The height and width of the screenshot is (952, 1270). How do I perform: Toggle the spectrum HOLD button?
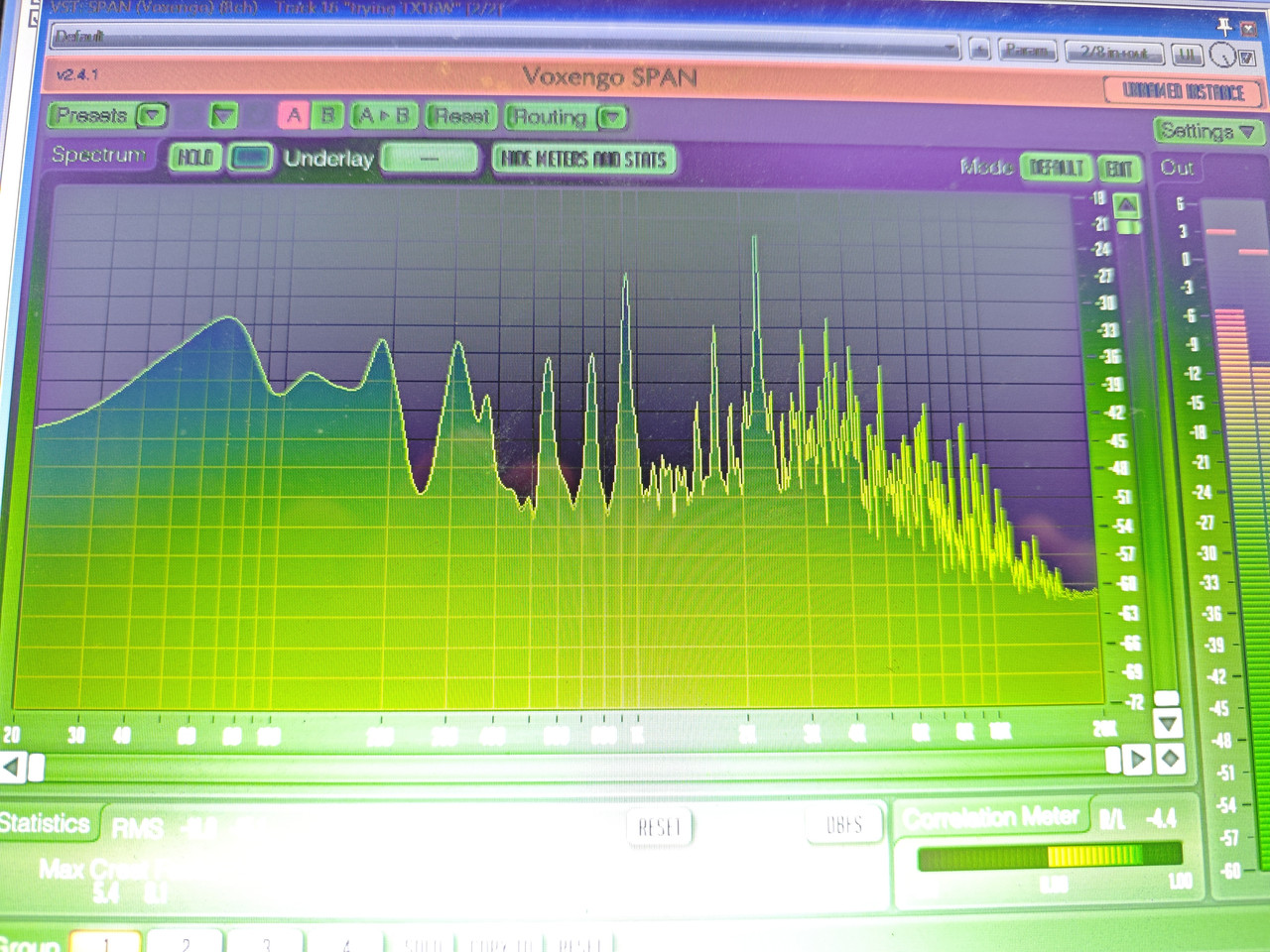(x=194, y=157)
